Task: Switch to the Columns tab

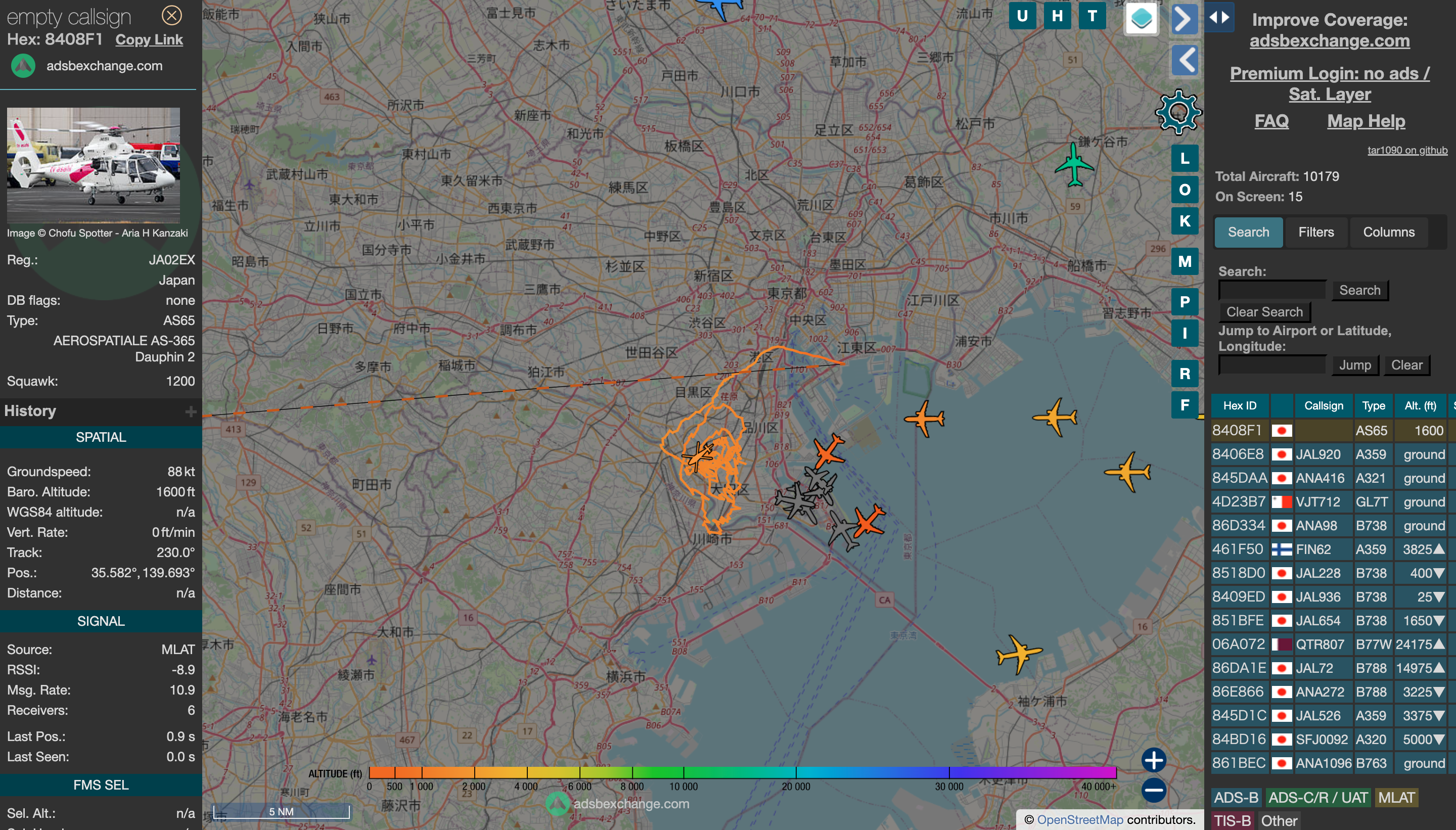Action: [x=1389, y=232]
